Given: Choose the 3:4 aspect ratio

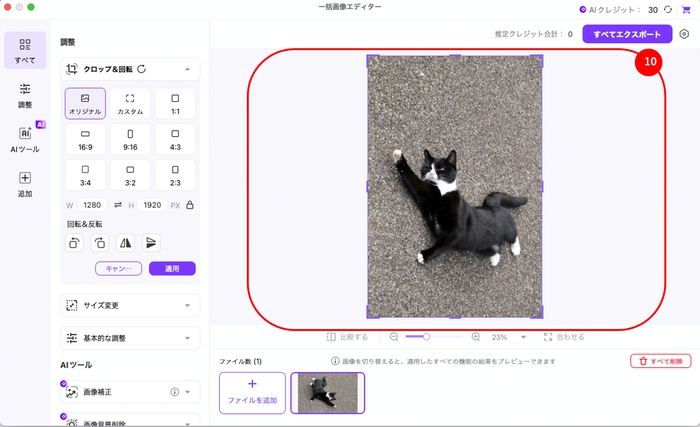Looking at the screenshot, I should click(x=85, y=175).
